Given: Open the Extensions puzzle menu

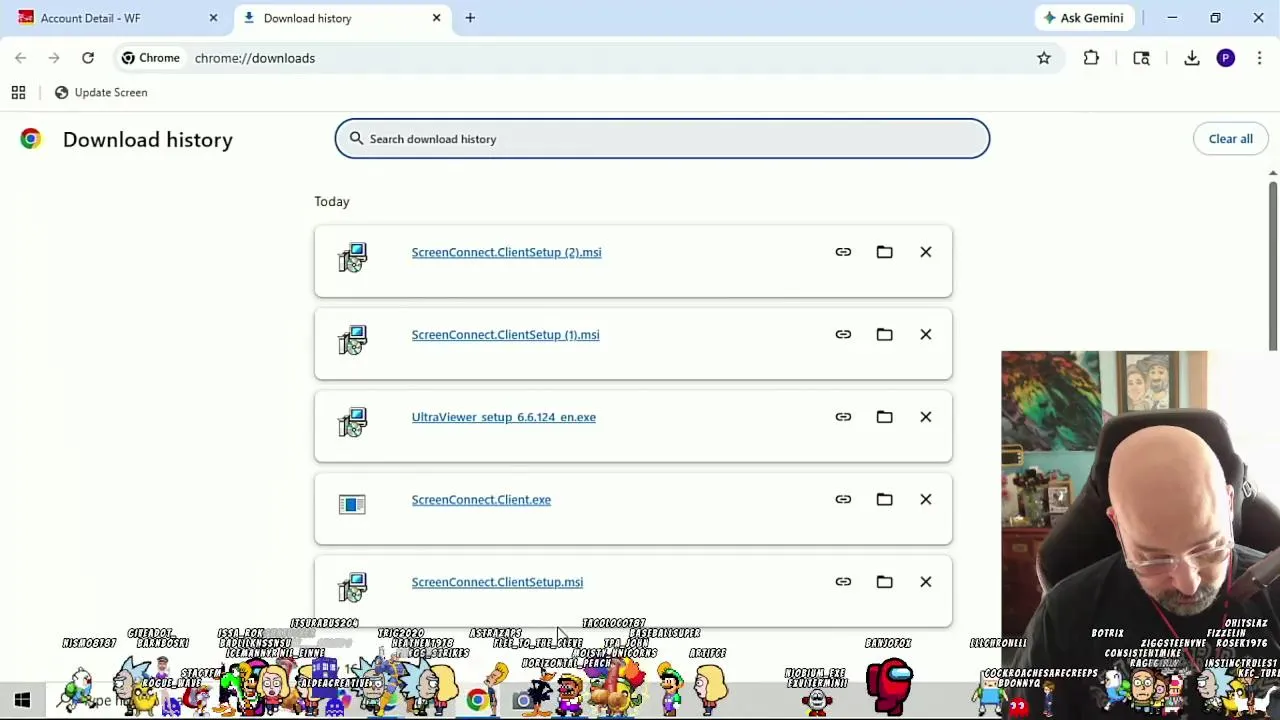Looking at the screenshot, I should pyautogui.click(x=1091, y=58).
